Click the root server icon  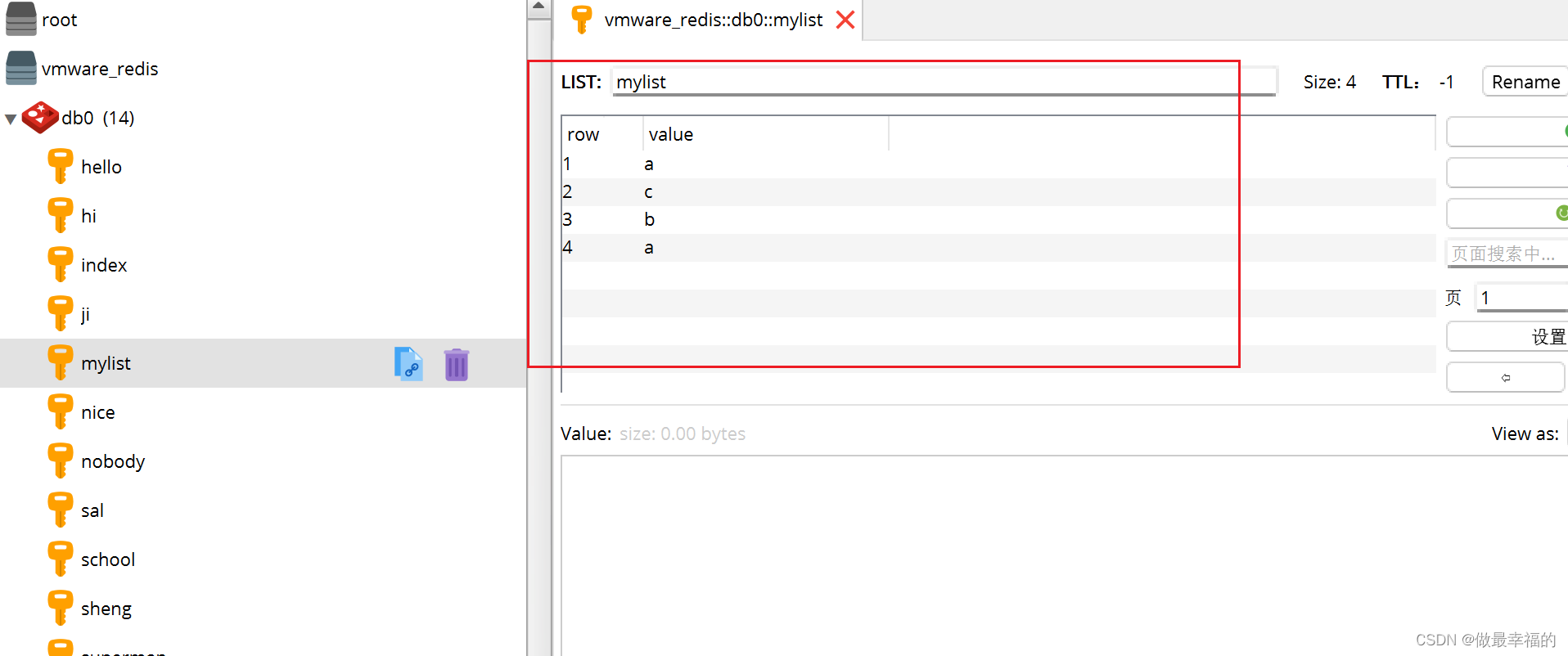click(21, 19)
